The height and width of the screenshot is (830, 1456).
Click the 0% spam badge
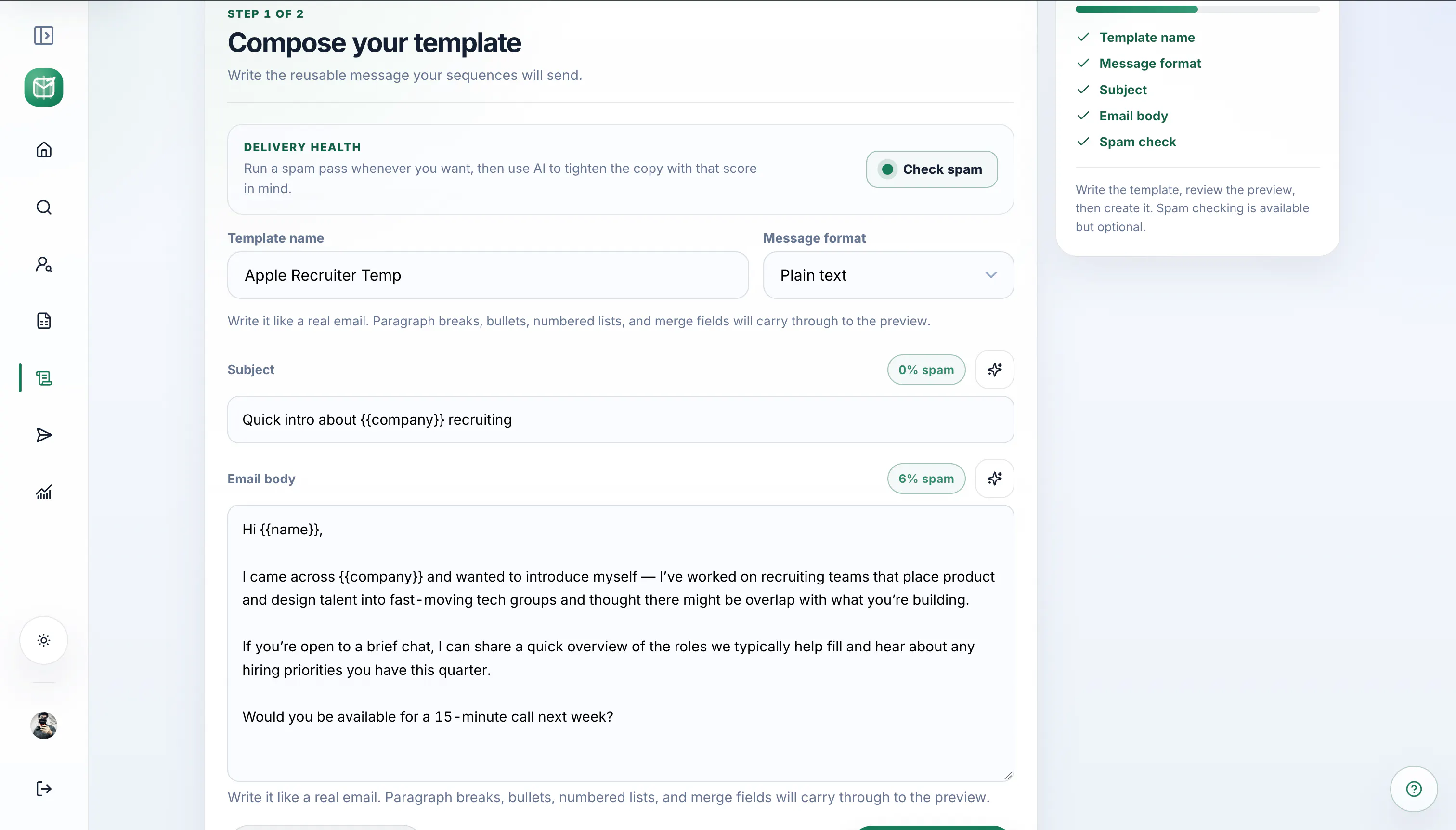click(926, 369)
